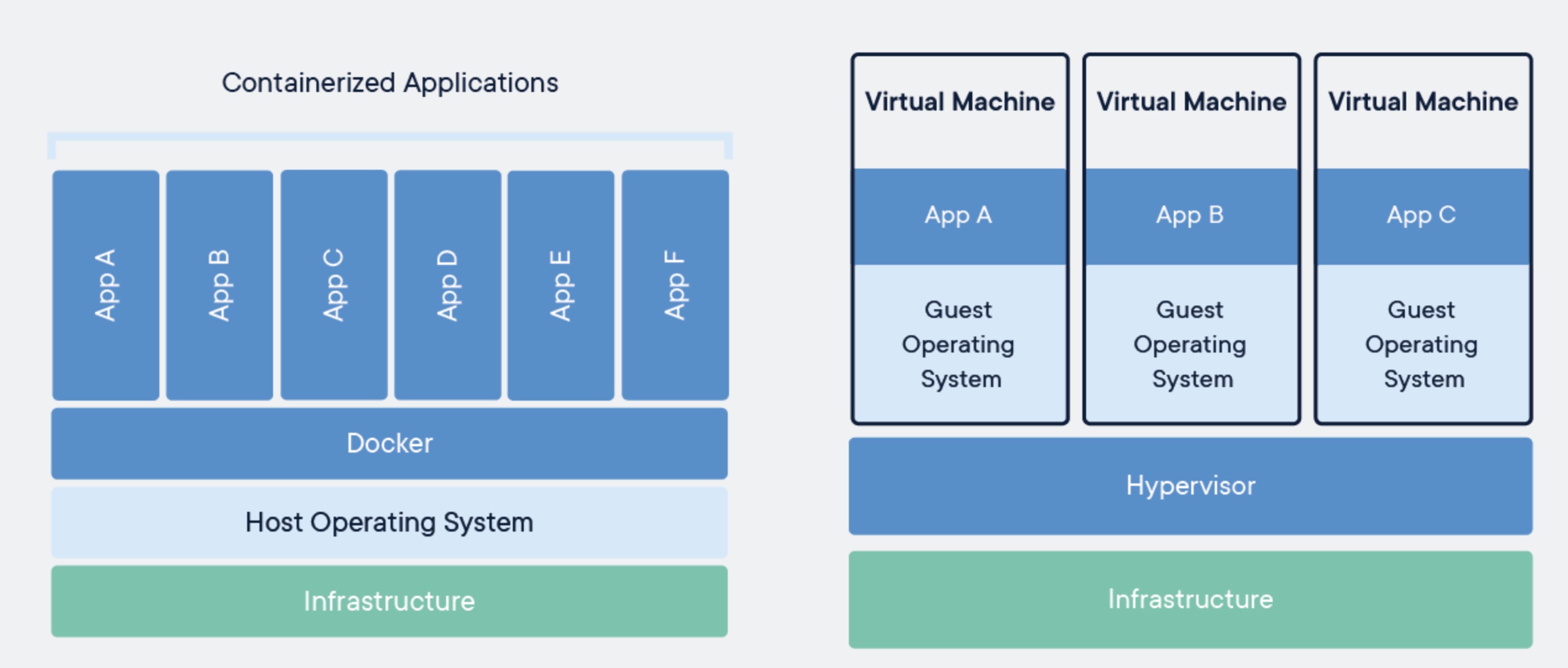Click the App E container block
1568x668 pixels.
pyautogui.click(x=561, y=285)
